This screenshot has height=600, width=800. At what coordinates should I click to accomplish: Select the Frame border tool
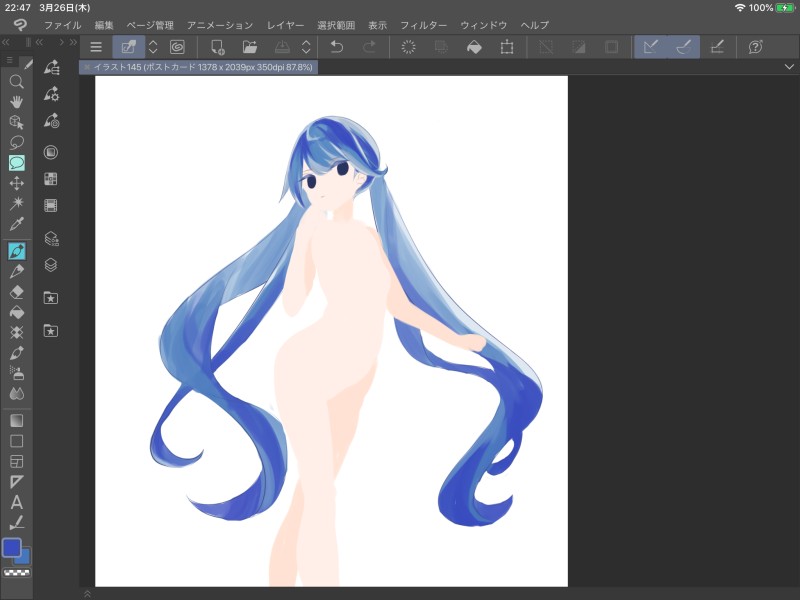click(16, 462)
